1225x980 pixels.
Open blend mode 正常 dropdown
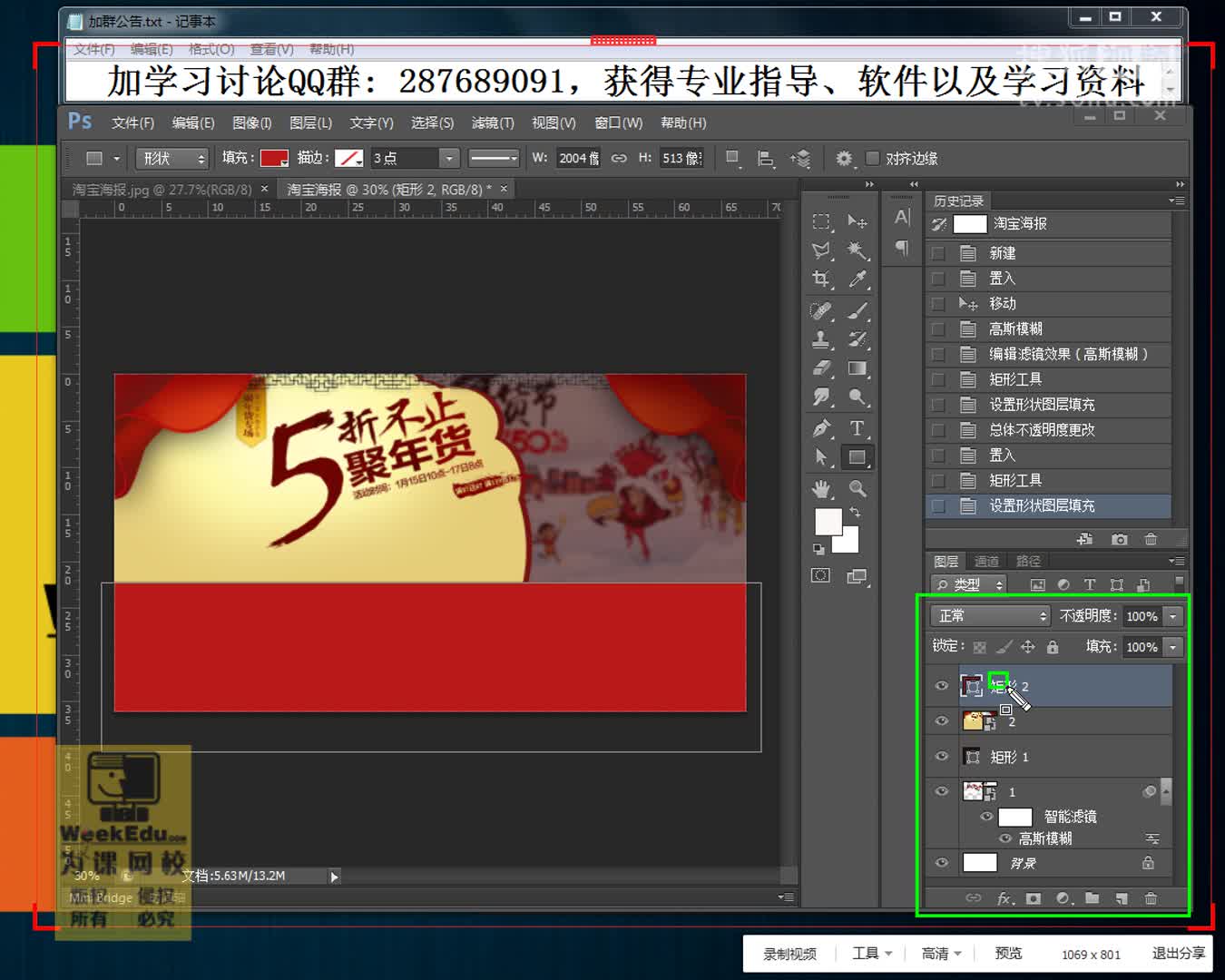(990, 616)
